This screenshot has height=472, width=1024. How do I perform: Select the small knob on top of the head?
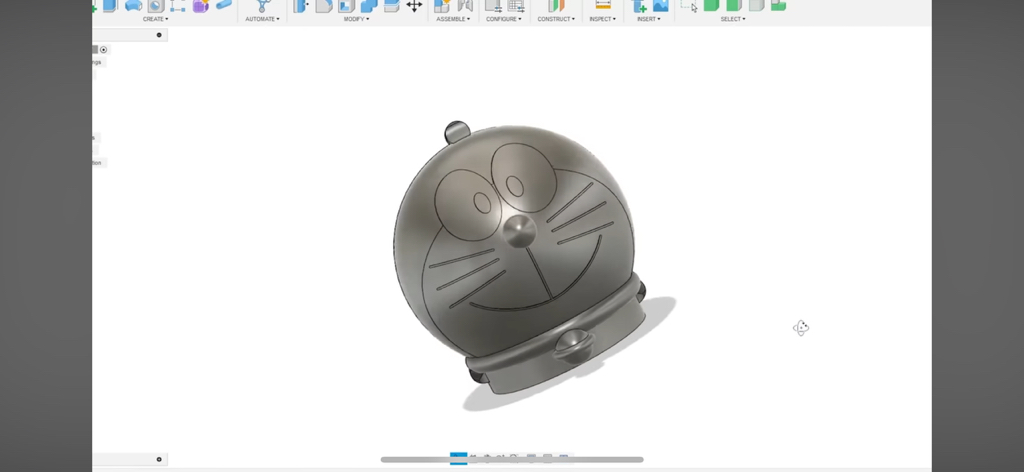coord(457,131)
